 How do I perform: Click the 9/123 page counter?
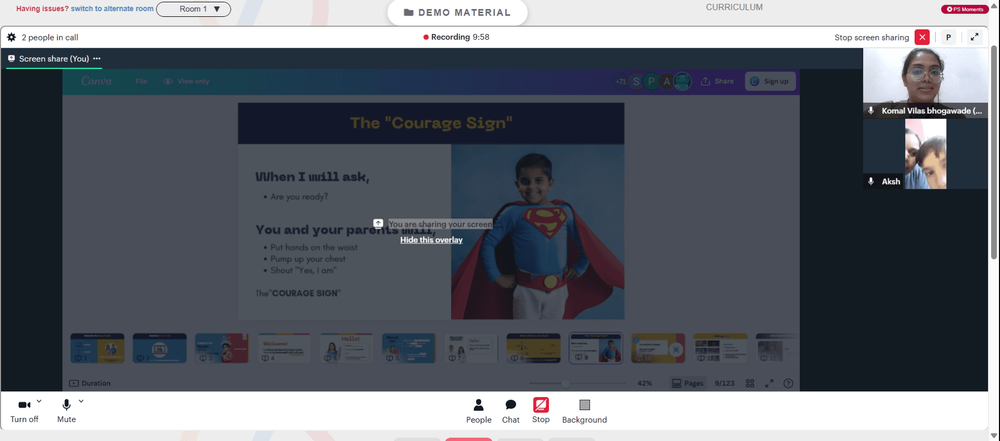point(725,384)
